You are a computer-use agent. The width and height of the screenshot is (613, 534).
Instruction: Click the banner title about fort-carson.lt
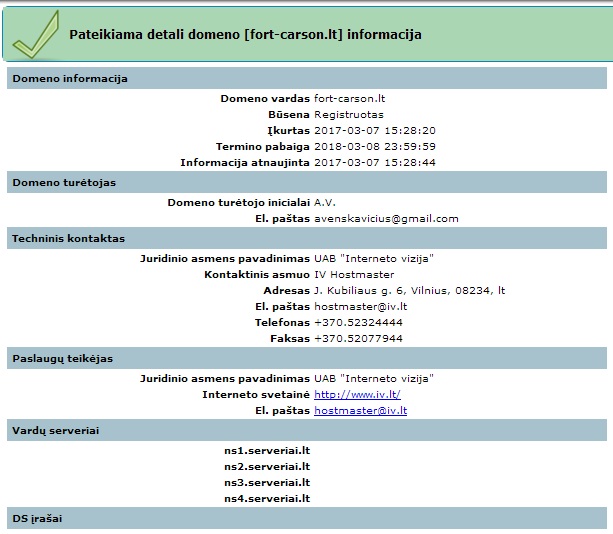[245, 34]
